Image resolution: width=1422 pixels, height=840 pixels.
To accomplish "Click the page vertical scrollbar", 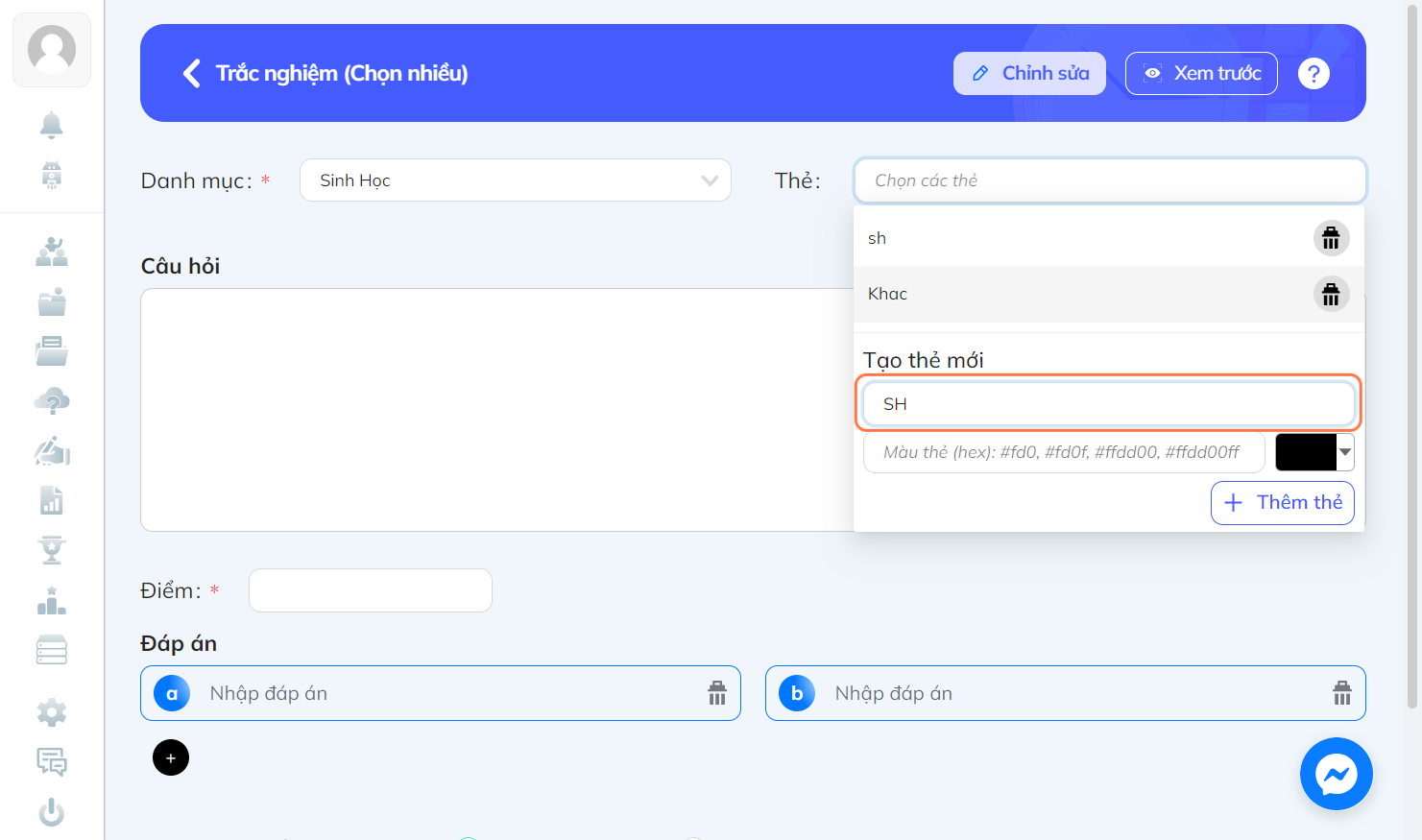I will coord(1411,355).
